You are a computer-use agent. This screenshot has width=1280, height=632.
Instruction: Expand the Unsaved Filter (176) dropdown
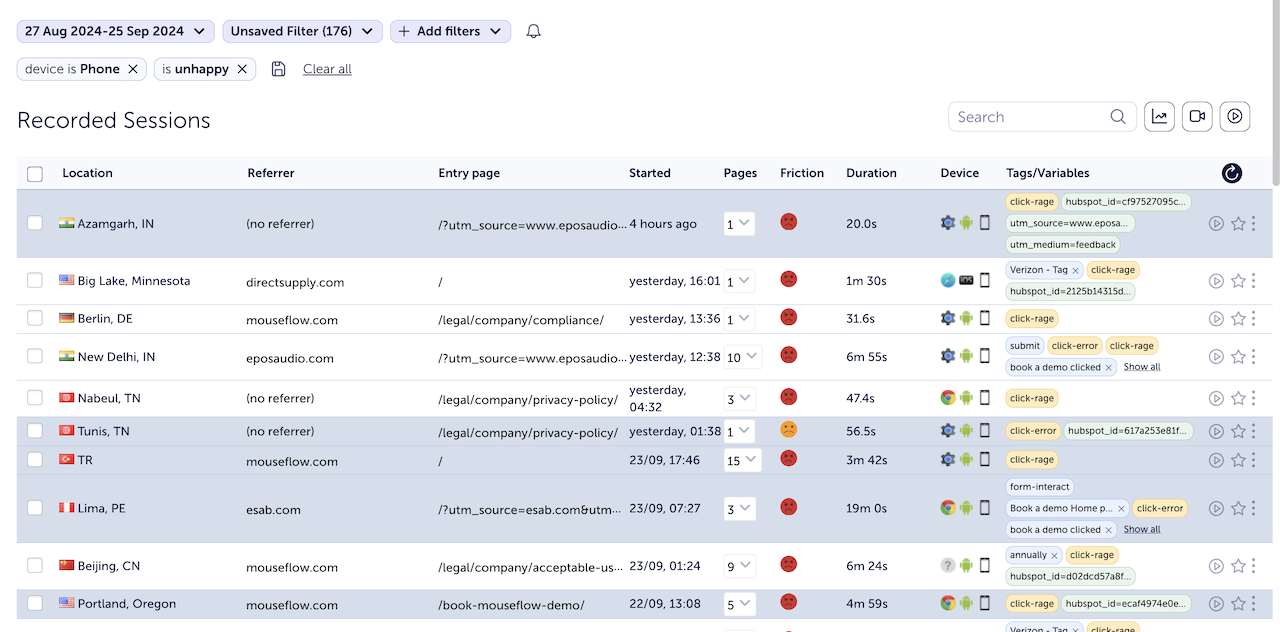tap(302, 31)
